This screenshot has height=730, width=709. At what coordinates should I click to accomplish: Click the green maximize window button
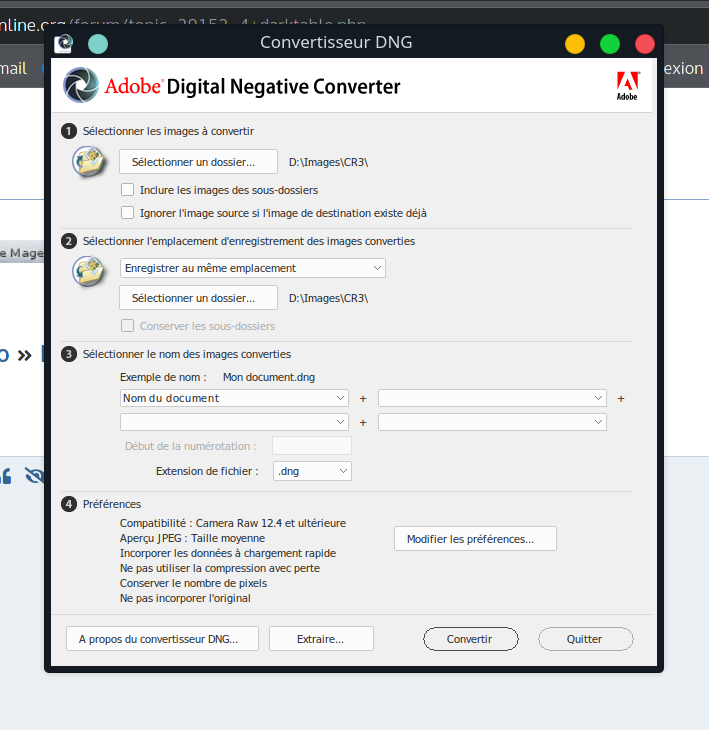pos(610,44)
